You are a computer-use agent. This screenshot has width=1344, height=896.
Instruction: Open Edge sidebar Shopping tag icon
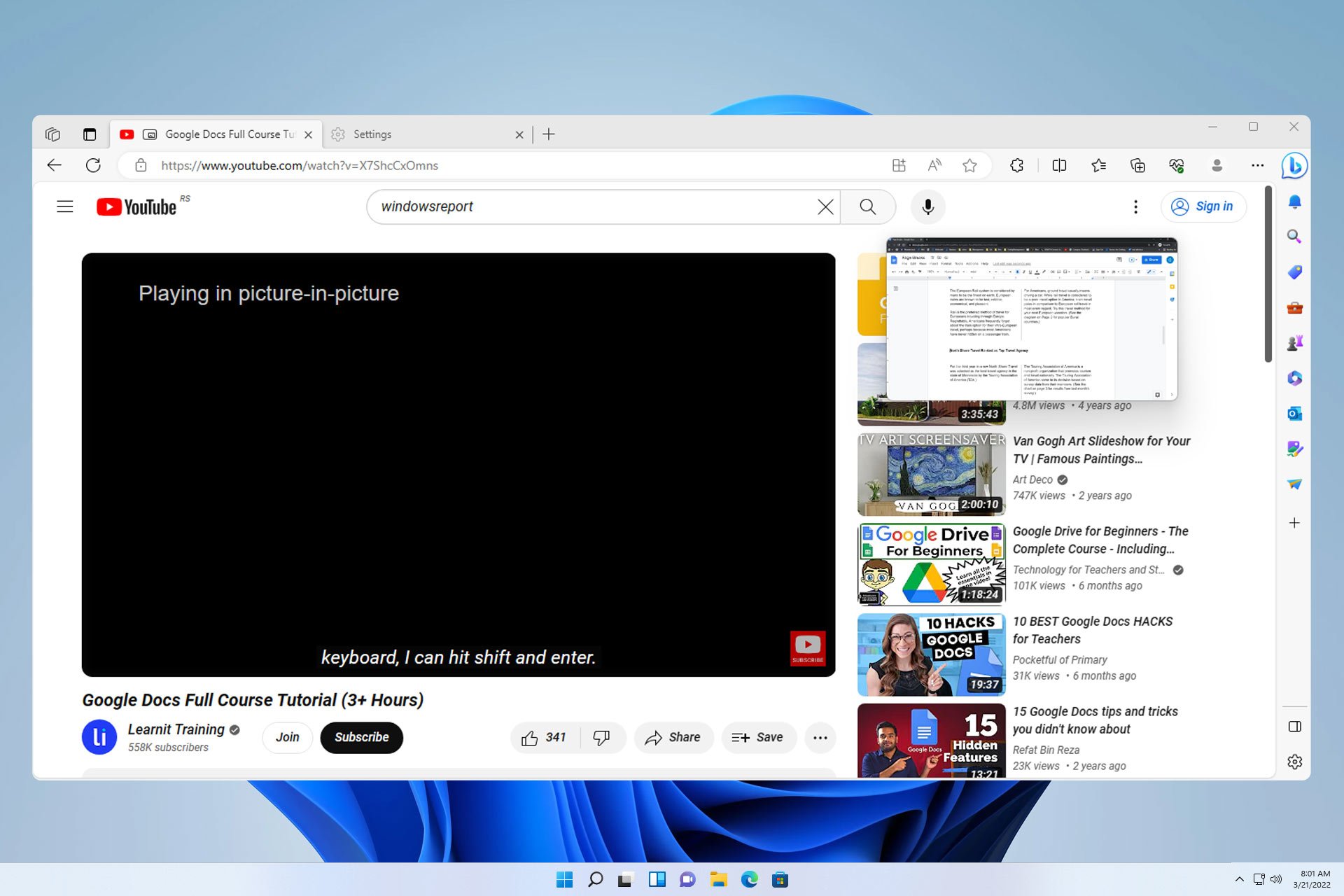[1295, 272]
